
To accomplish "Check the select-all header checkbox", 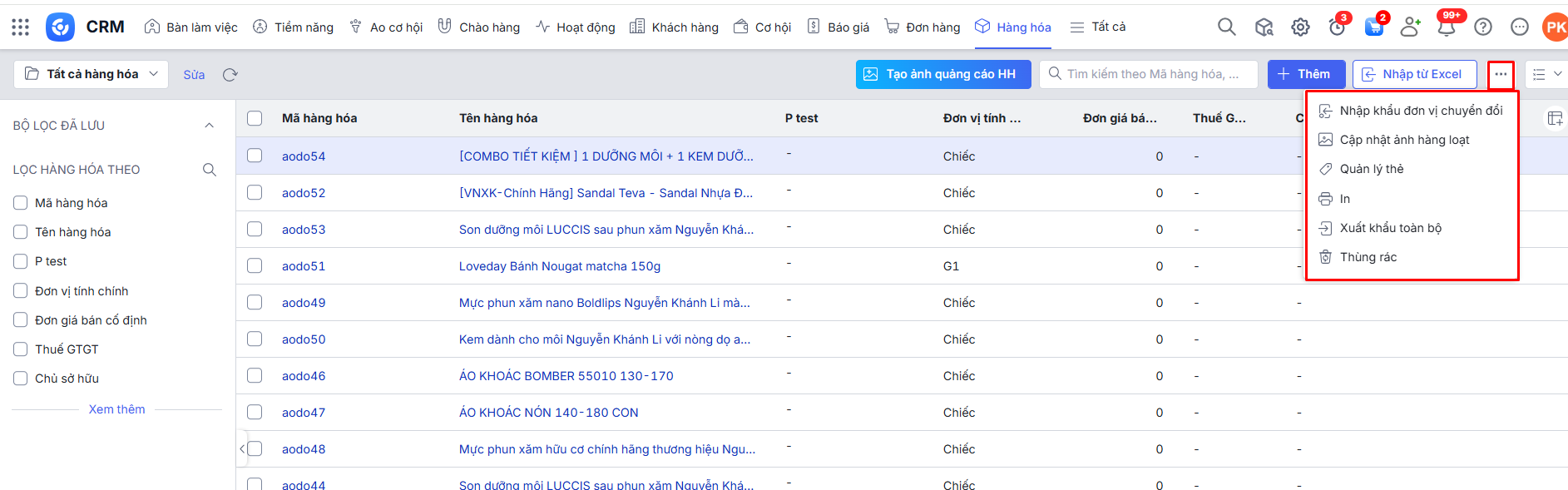I will click(x=255, y=118).
